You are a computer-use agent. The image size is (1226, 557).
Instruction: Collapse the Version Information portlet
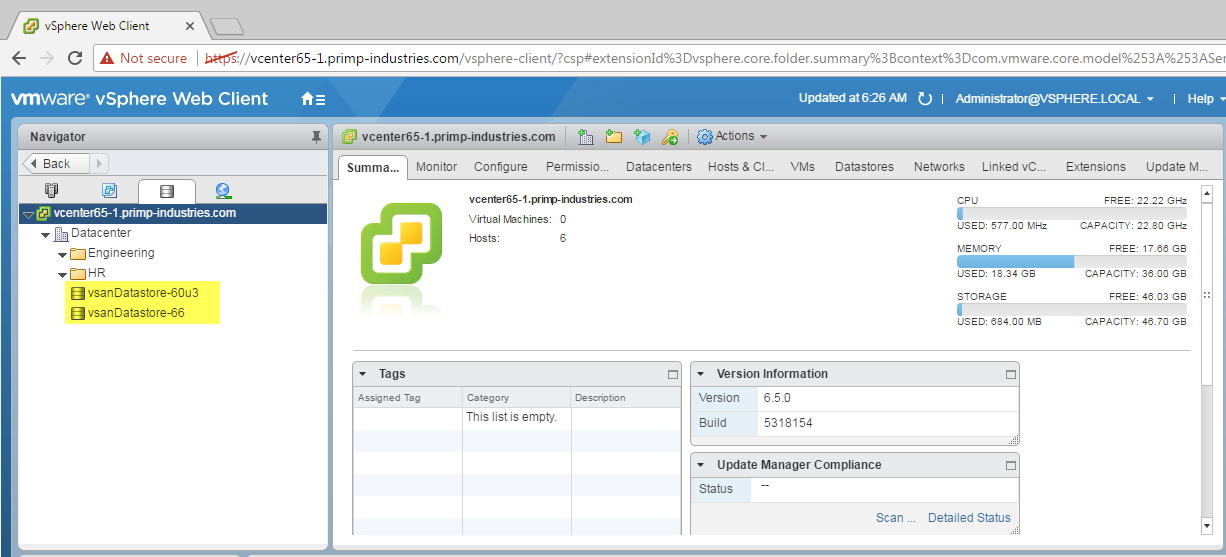pos(701,374)
